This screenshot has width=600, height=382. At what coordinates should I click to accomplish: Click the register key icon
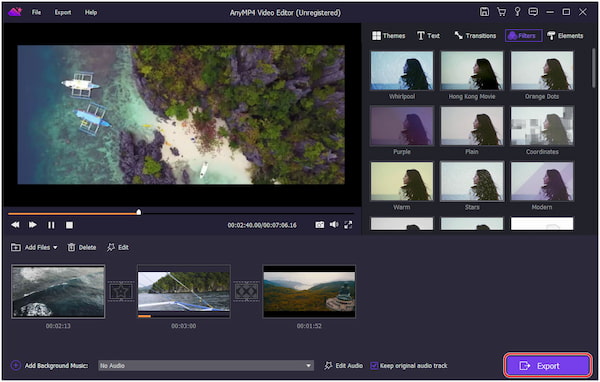coord(517,12)
